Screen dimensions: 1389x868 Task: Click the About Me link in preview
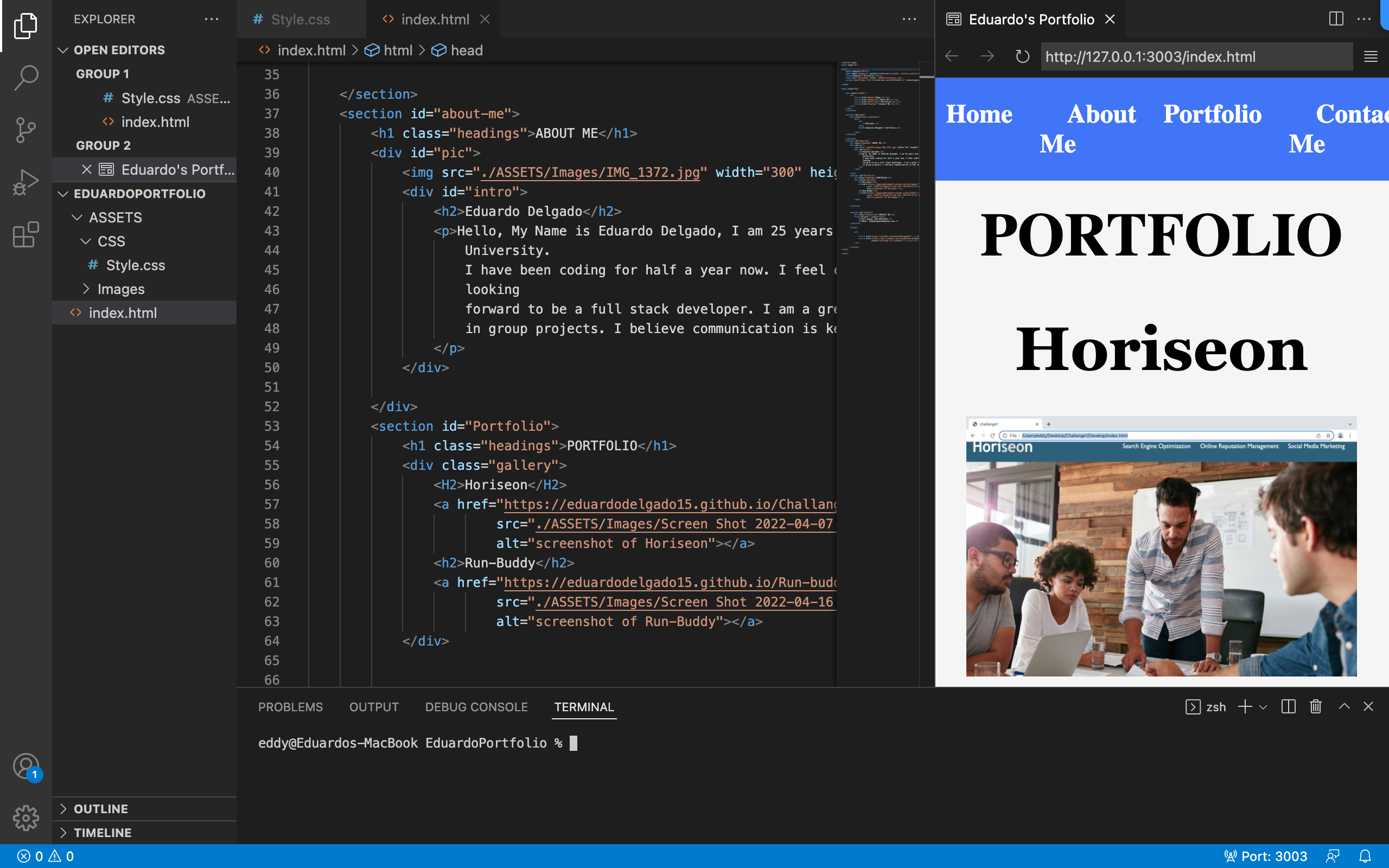[1087, 129]
